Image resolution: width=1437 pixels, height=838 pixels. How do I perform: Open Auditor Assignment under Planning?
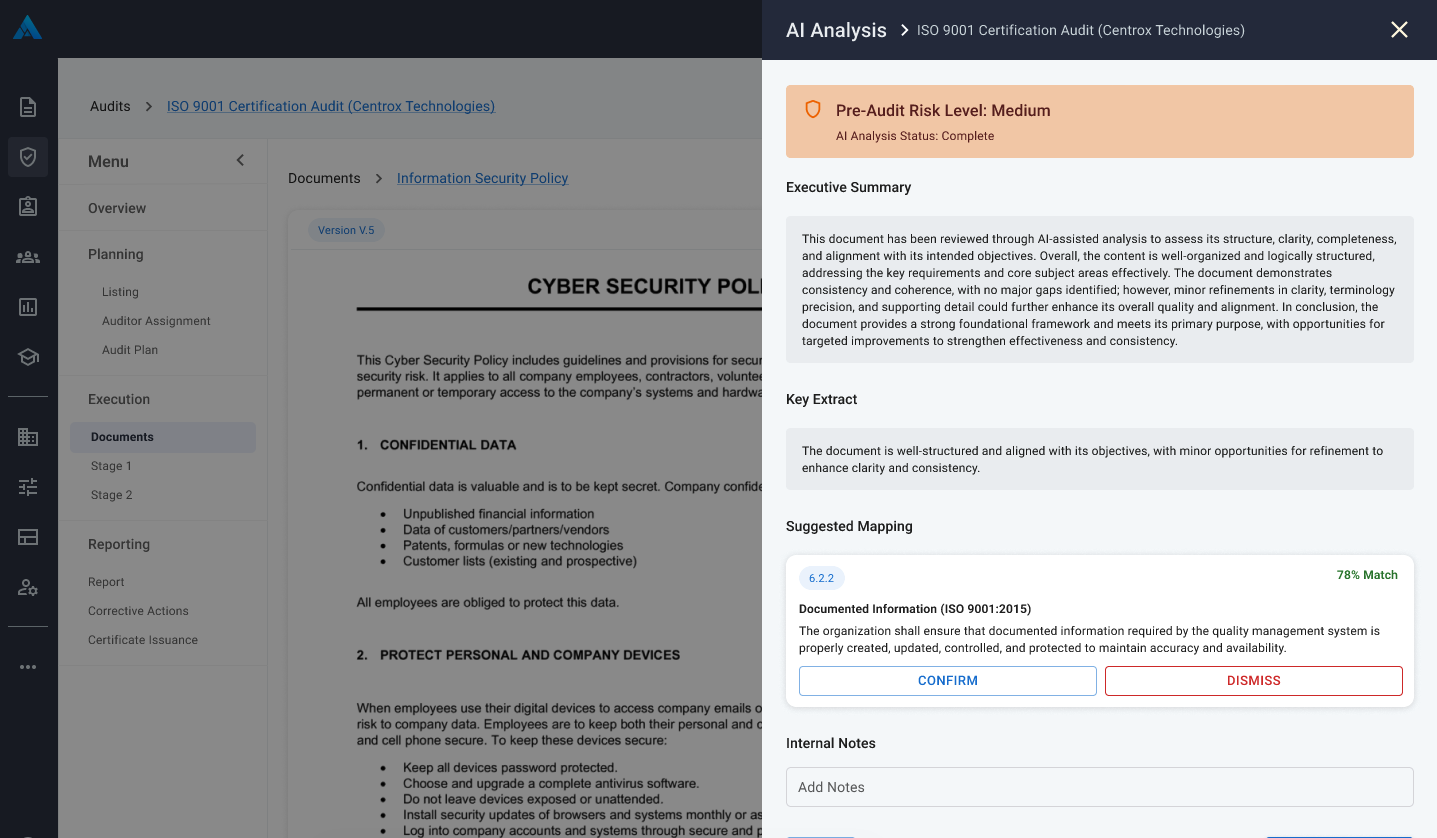(156, 321)
